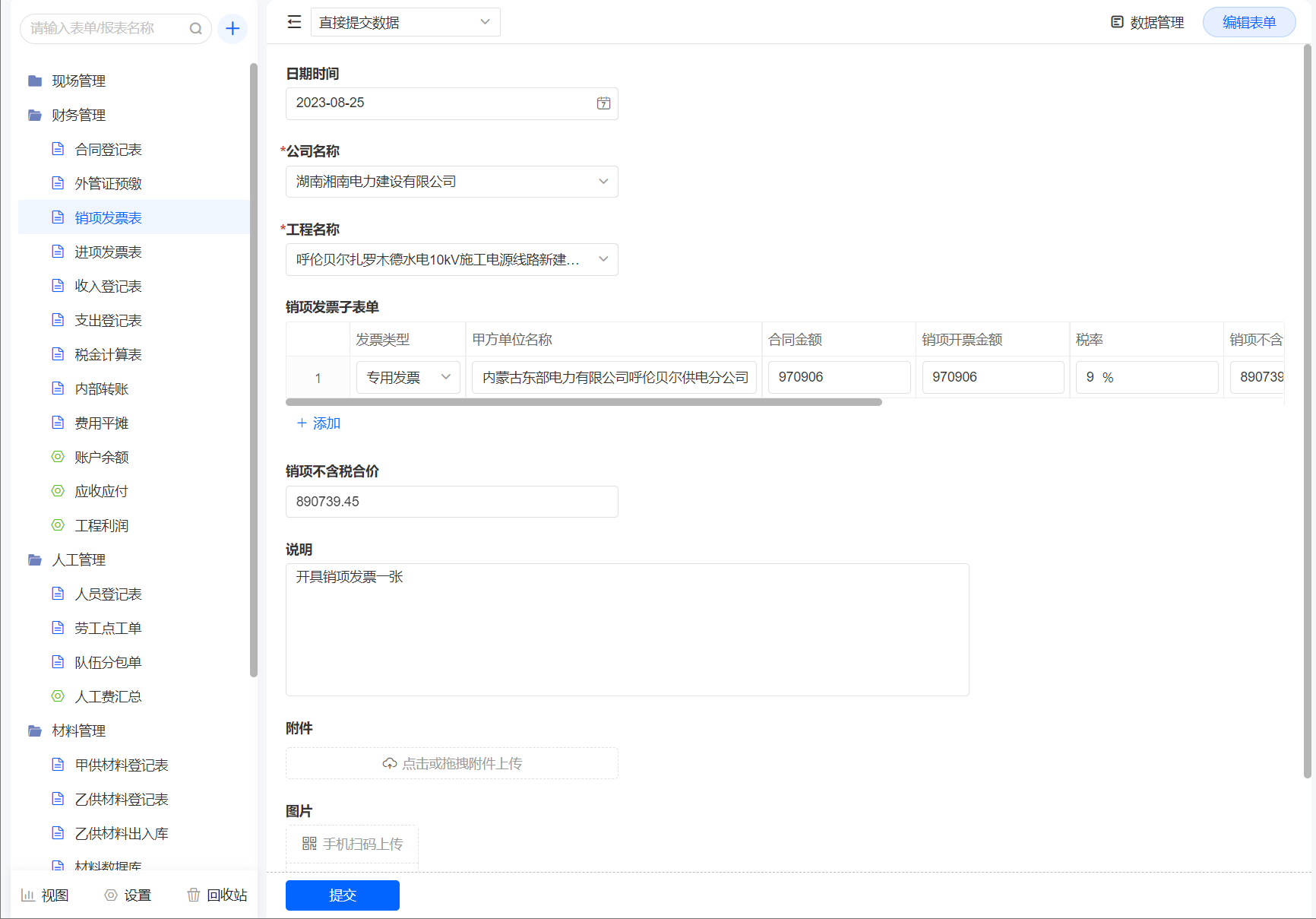Open the 回收站 recycle bin

pos(217,895)
